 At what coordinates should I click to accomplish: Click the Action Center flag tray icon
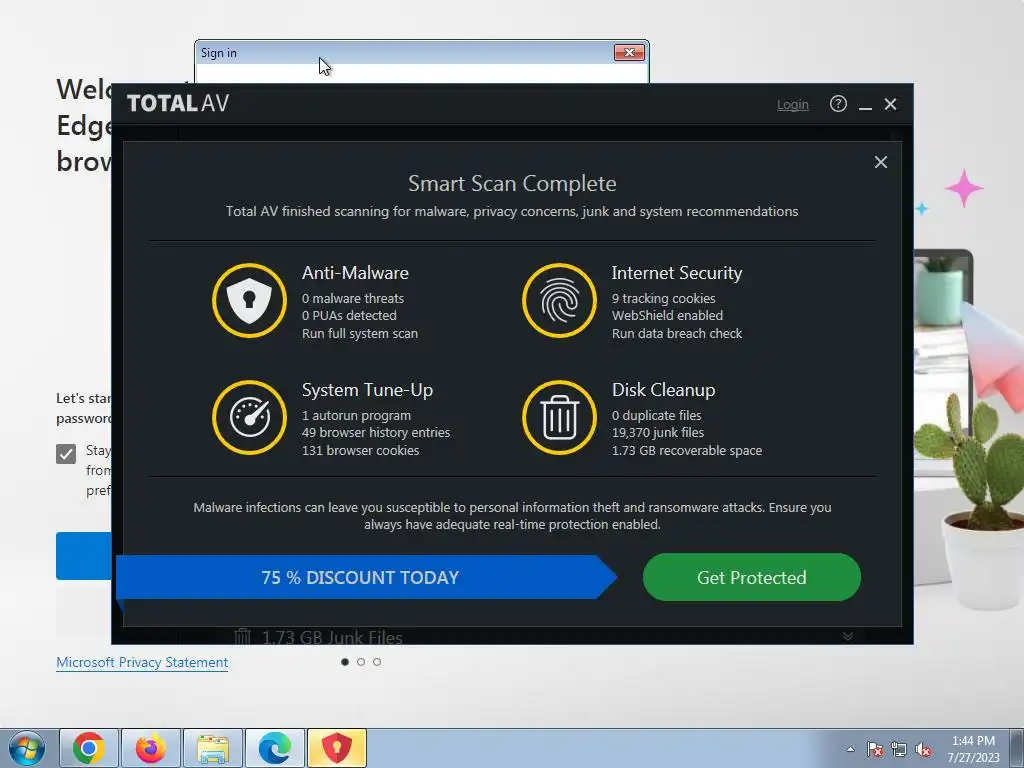[875, 749]
